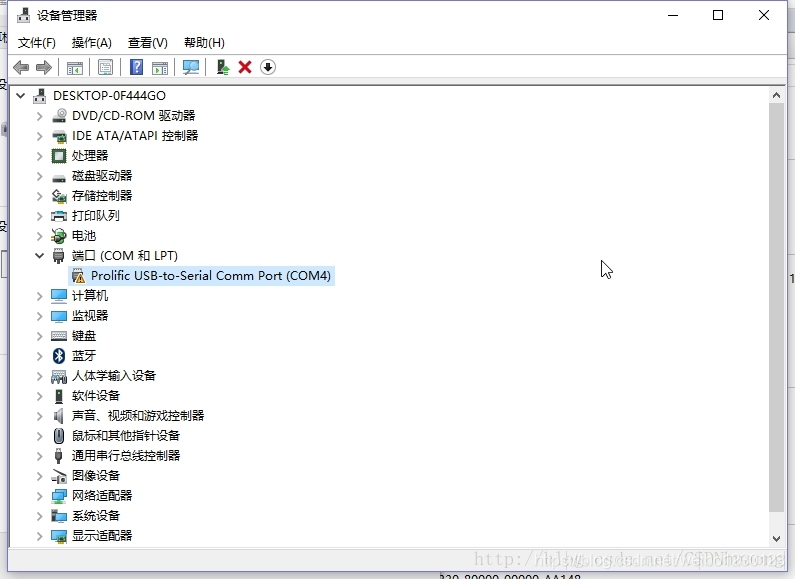Minimize the Device Manager window
Screen dimensions: 795x579
[x=673, y=15]
